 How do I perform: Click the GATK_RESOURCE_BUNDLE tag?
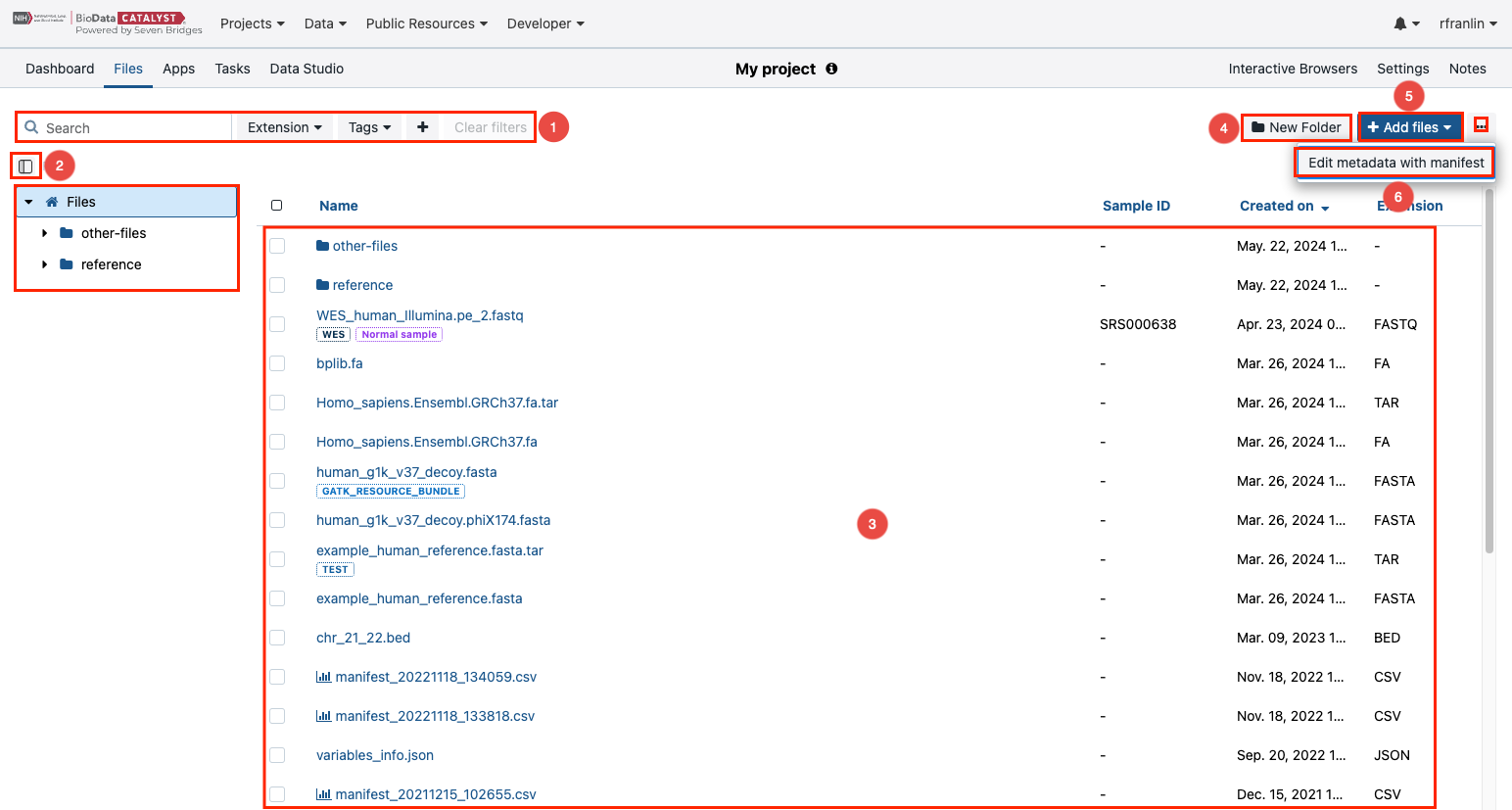pos(391,491)
